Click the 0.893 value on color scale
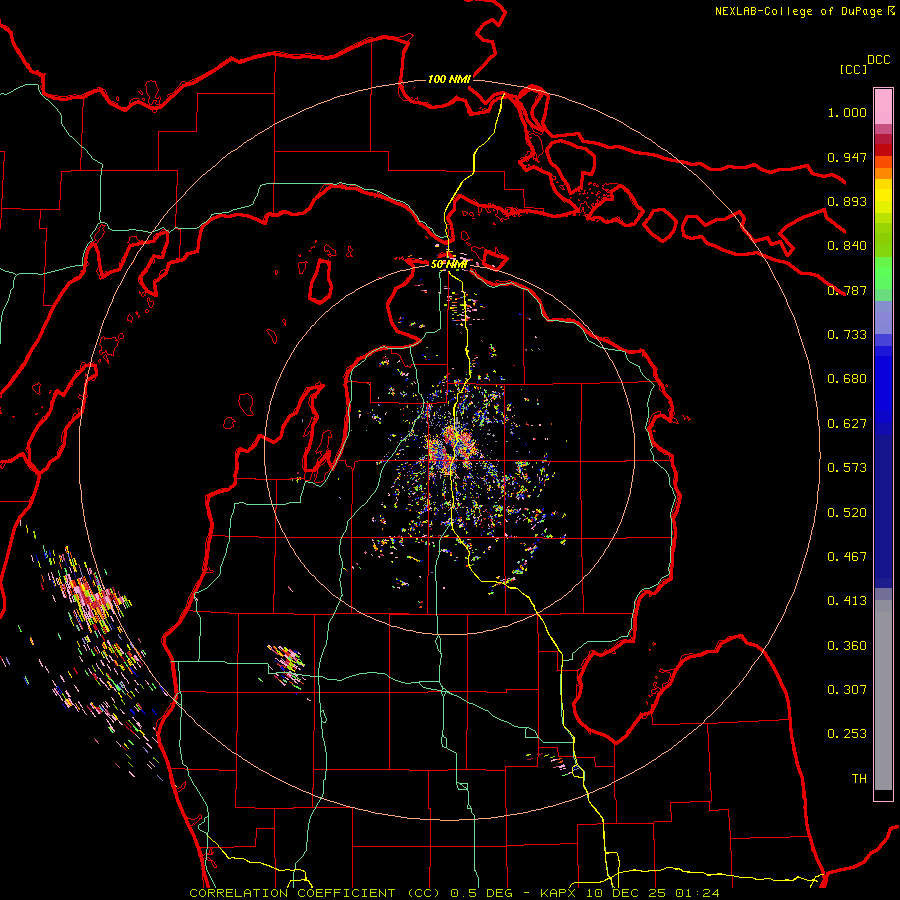Viewport: 900px width, 900px height. coord(847,201)
